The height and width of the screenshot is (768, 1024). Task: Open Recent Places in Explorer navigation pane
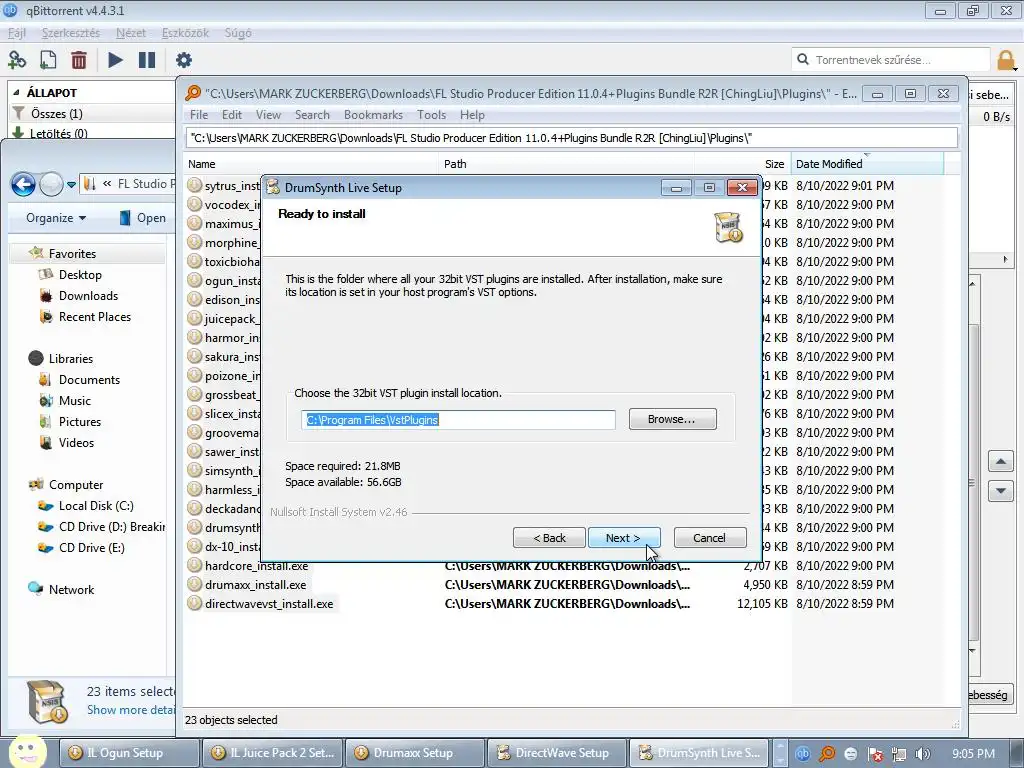click(x=95, y=317)
